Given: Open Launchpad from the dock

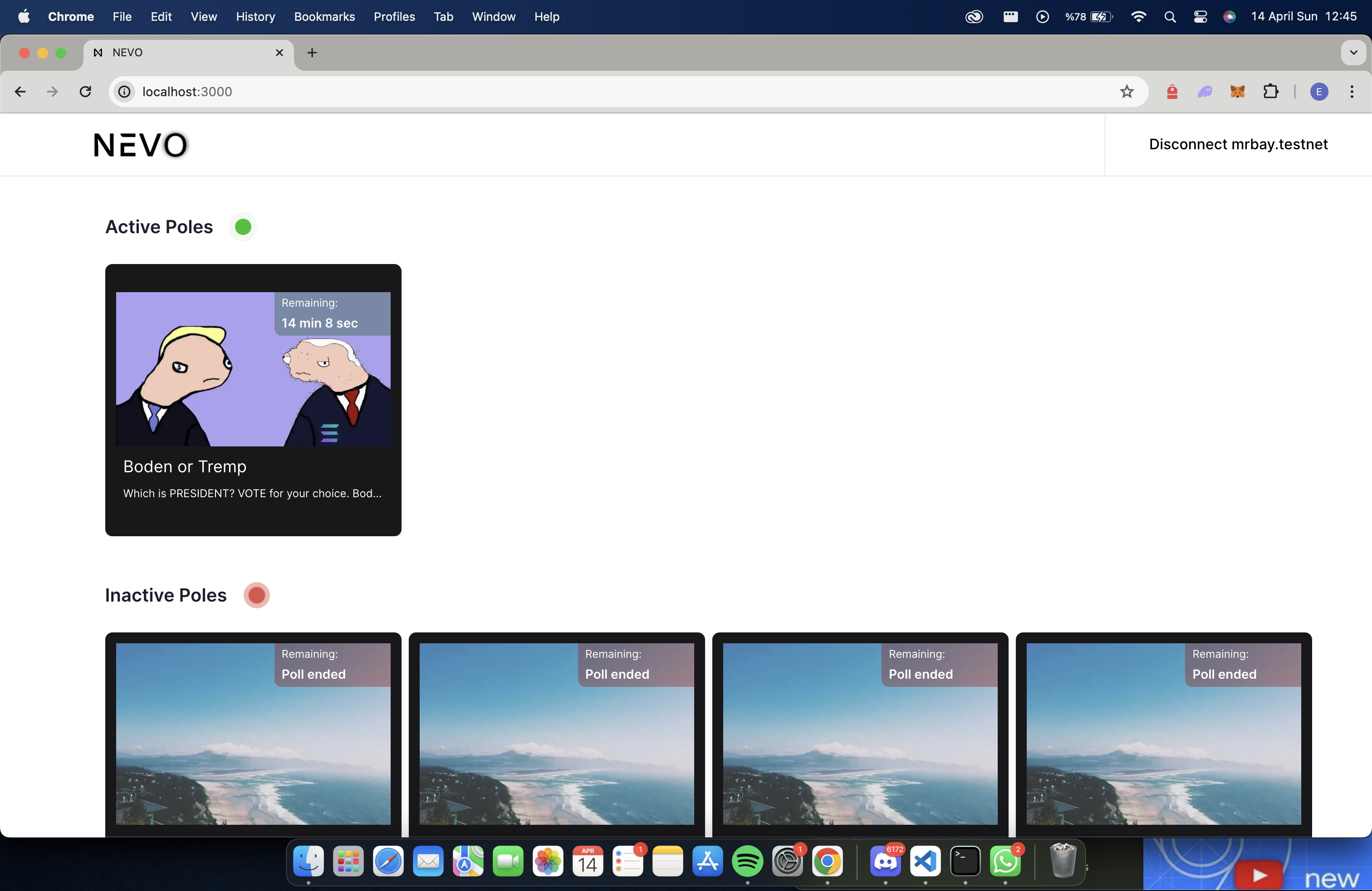Looking at the screenshot, I should [348, 862].
